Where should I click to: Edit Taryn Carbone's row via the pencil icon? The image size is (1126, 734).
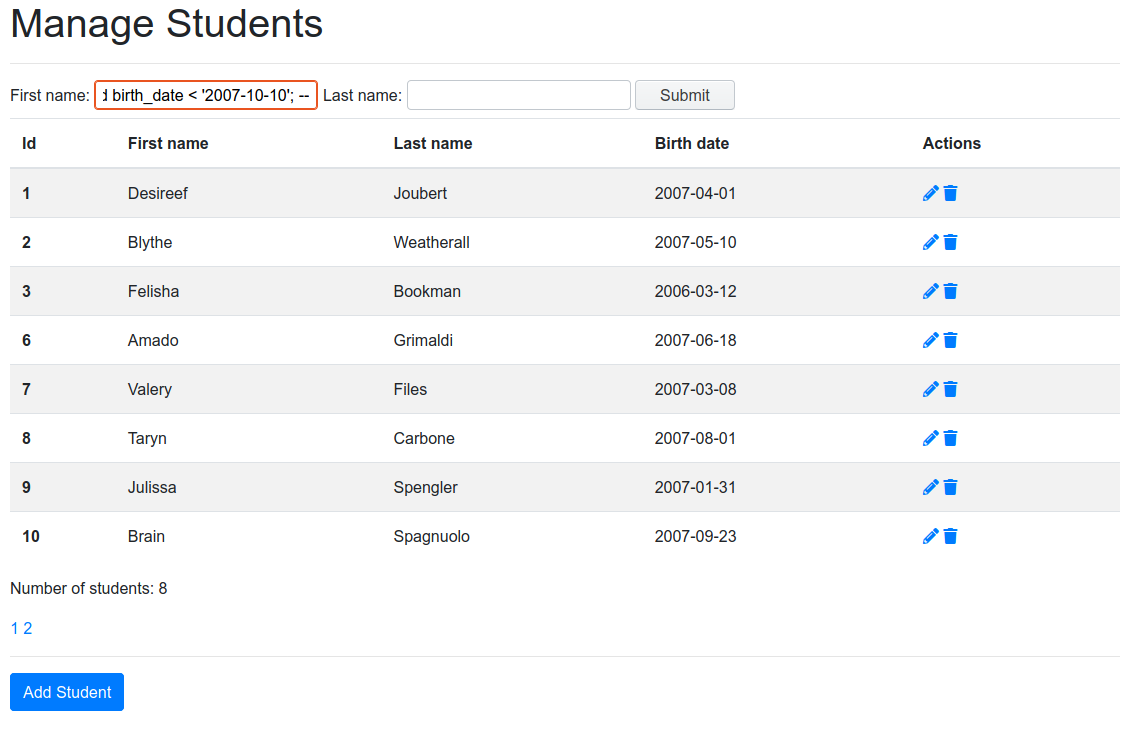coord(930,438)
